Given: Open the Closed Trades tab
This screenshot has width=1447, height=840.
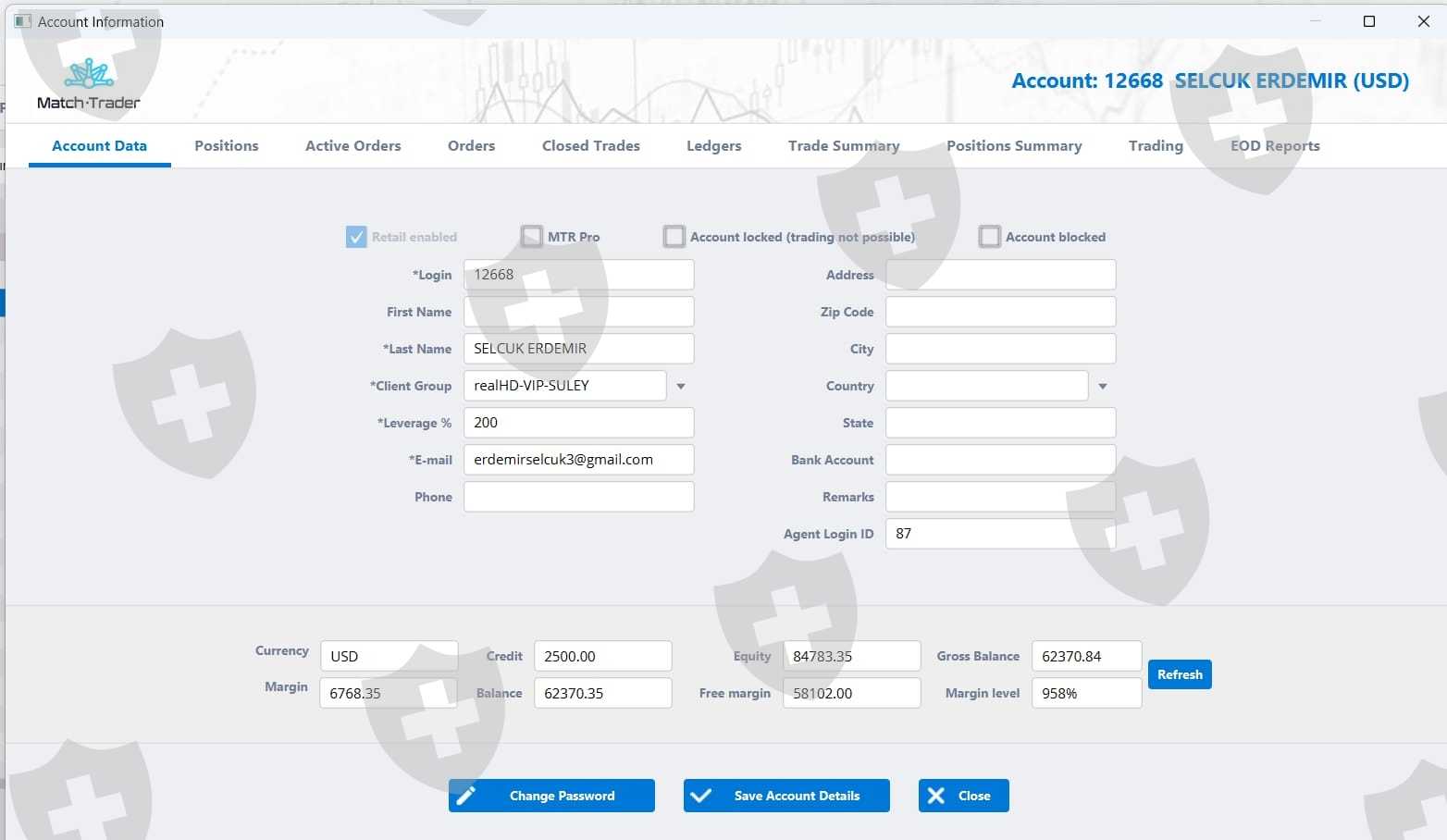Looking at the screenshot, I should tap(591, 146).
